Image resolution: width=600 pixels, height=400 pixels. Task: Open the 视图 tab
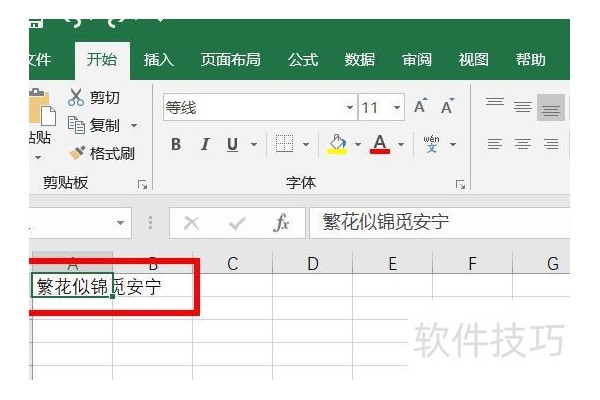tap(474, 60)
